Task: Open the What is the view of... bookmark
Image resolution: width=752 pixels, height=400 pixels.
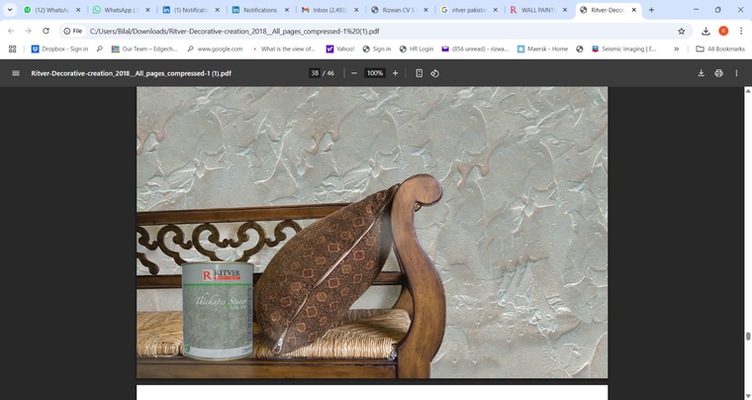Action: [283, 49]
